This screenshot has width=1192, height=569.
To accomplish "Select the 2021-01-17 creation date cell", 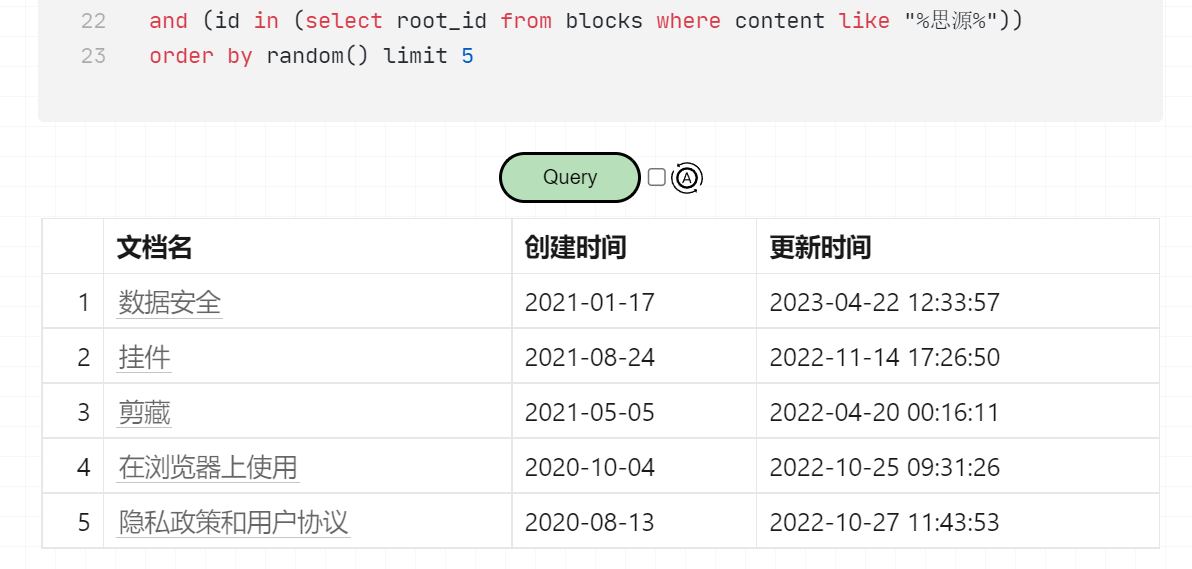I will (590, 302).
